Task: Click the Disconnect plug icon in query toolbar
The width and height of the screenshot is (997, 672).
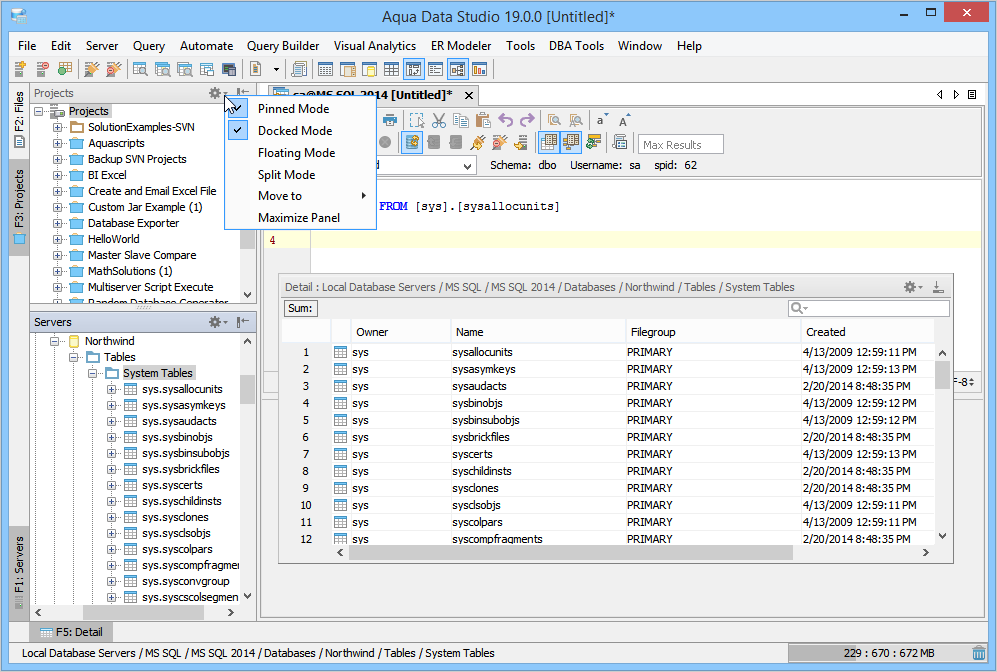Action: click(x=499, y=142)
